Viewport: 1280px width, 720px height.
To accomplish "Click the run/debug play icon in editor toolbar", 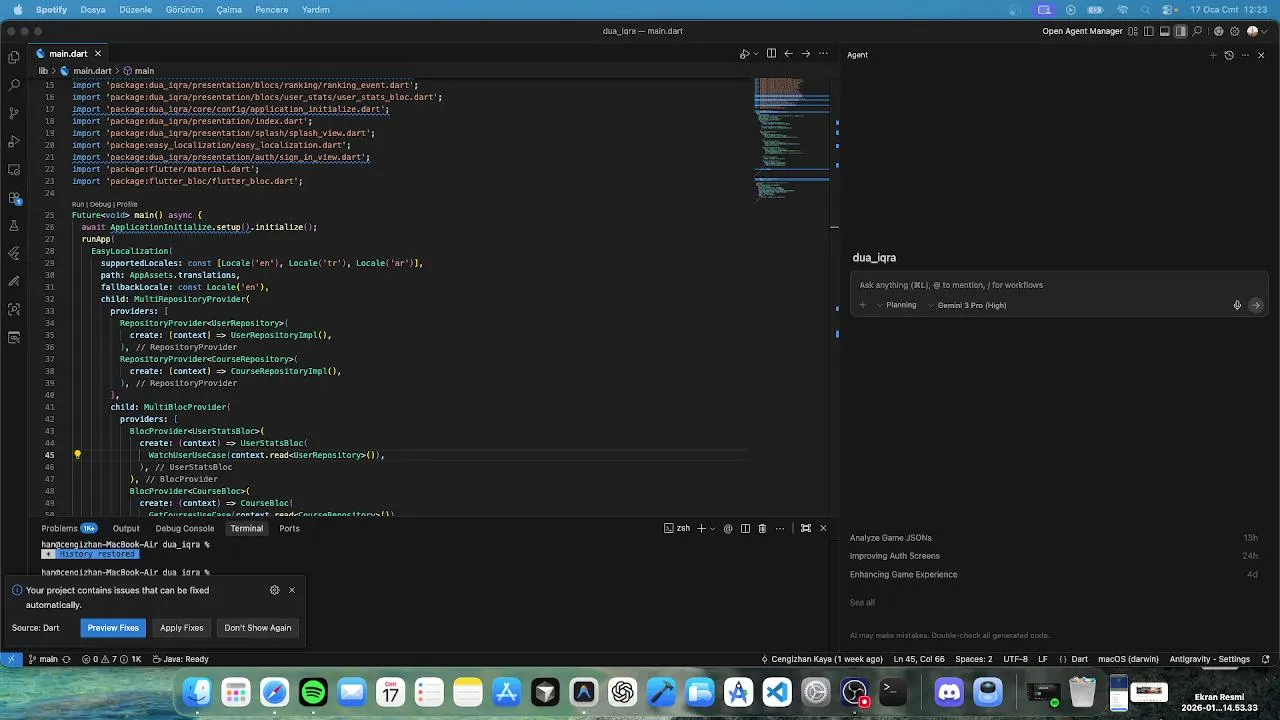I will [x=744, y=54].
